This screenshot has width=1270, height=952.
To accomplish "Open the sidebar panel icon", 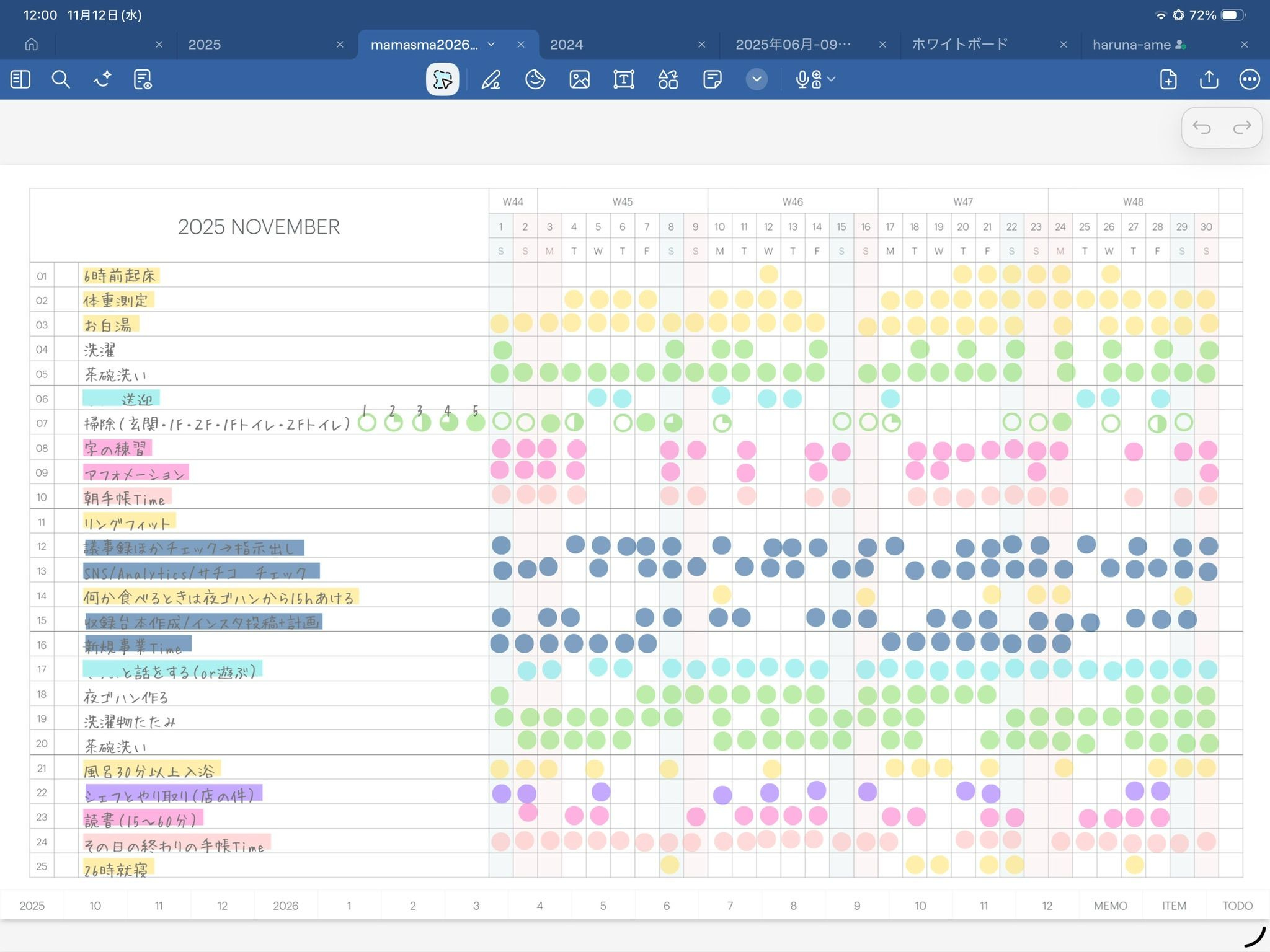I will [20, 79].
